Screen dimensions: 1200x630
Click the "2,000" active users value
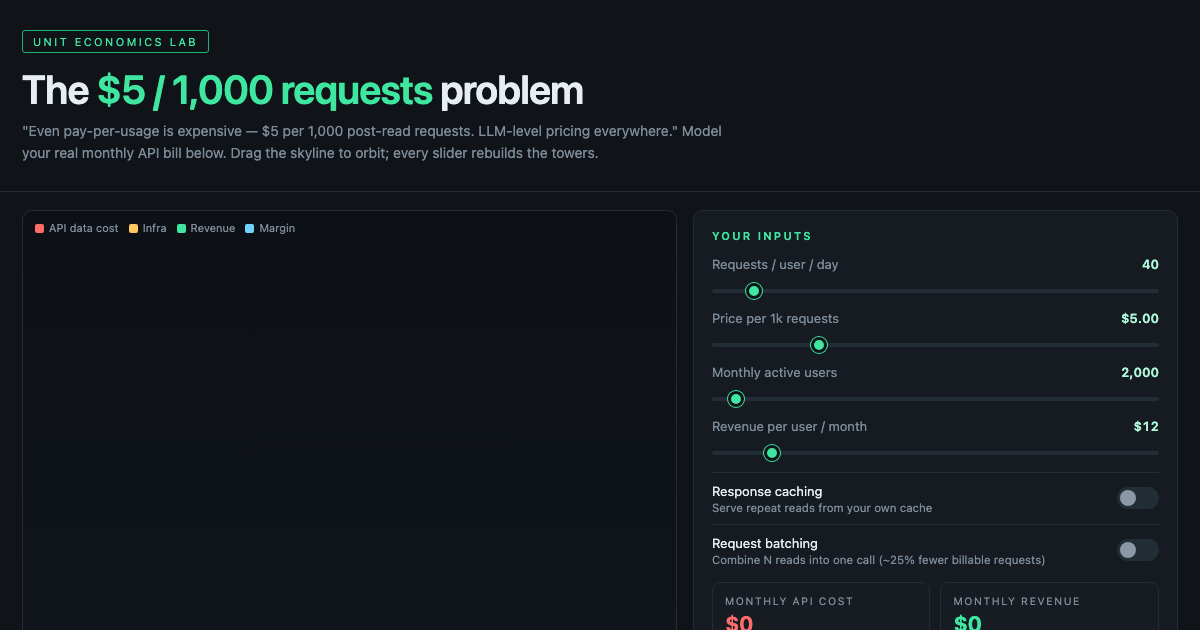pos(1140,373)
